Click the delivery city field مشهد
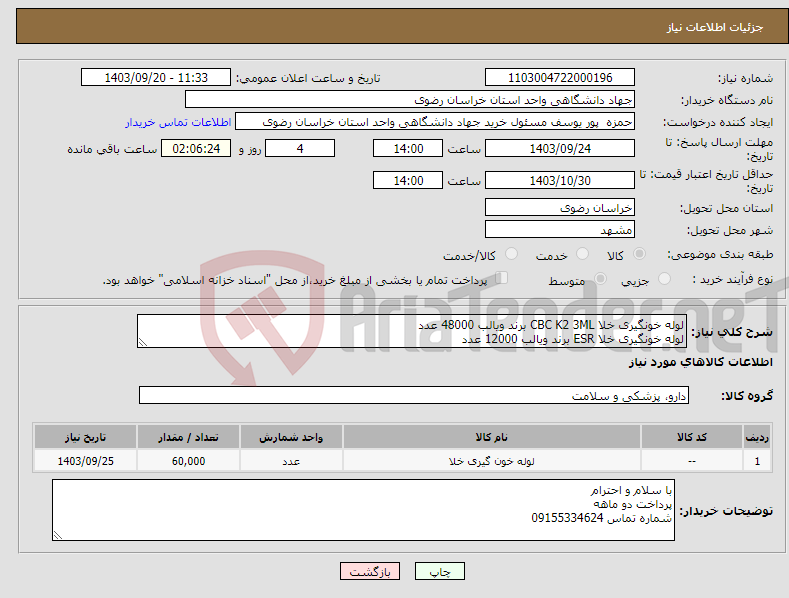 pos(560,230)
